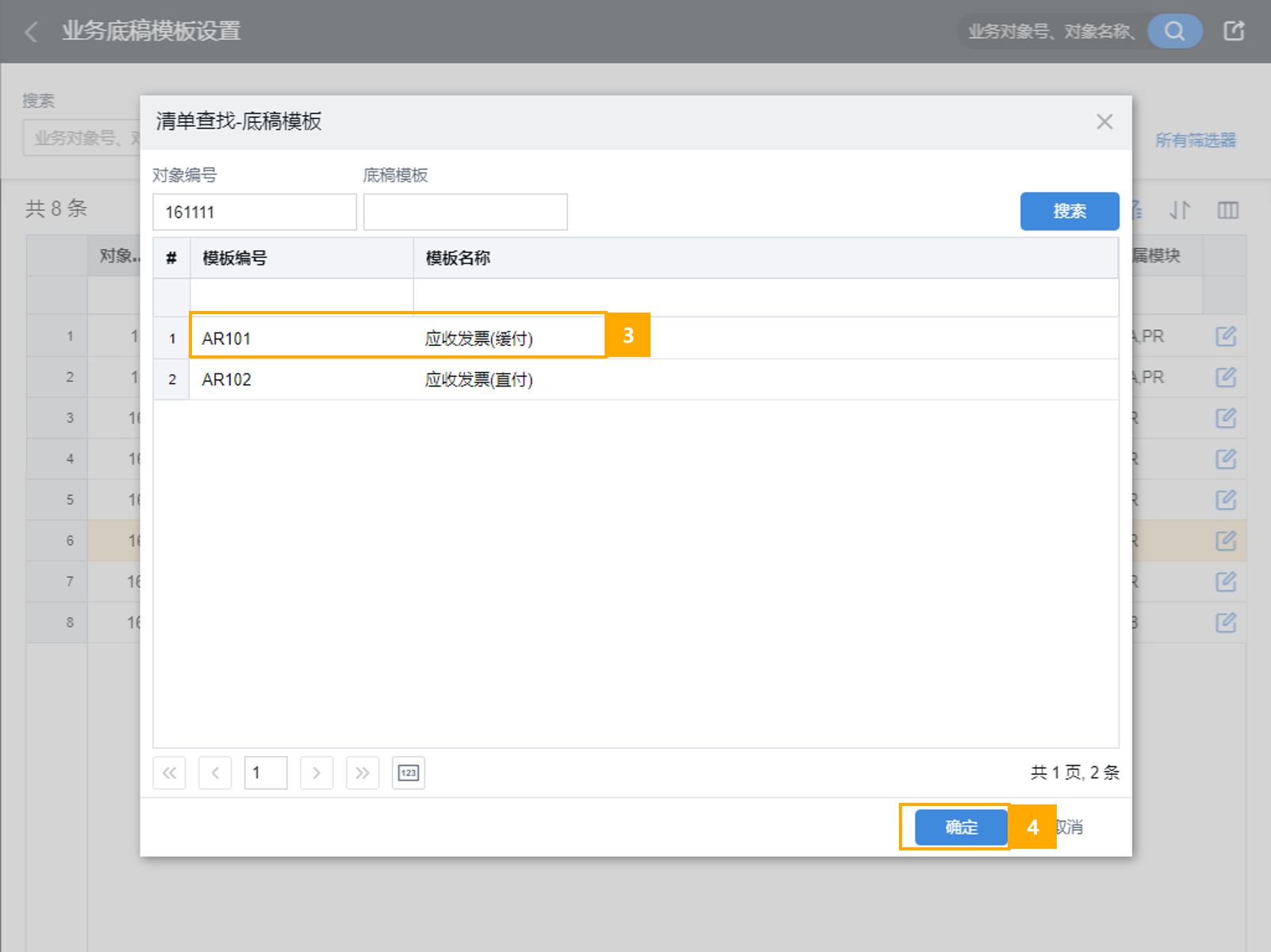Screen dimensions: 1271x952
Task: Confirm selection with 确定 button
Action: click(962, 827)
